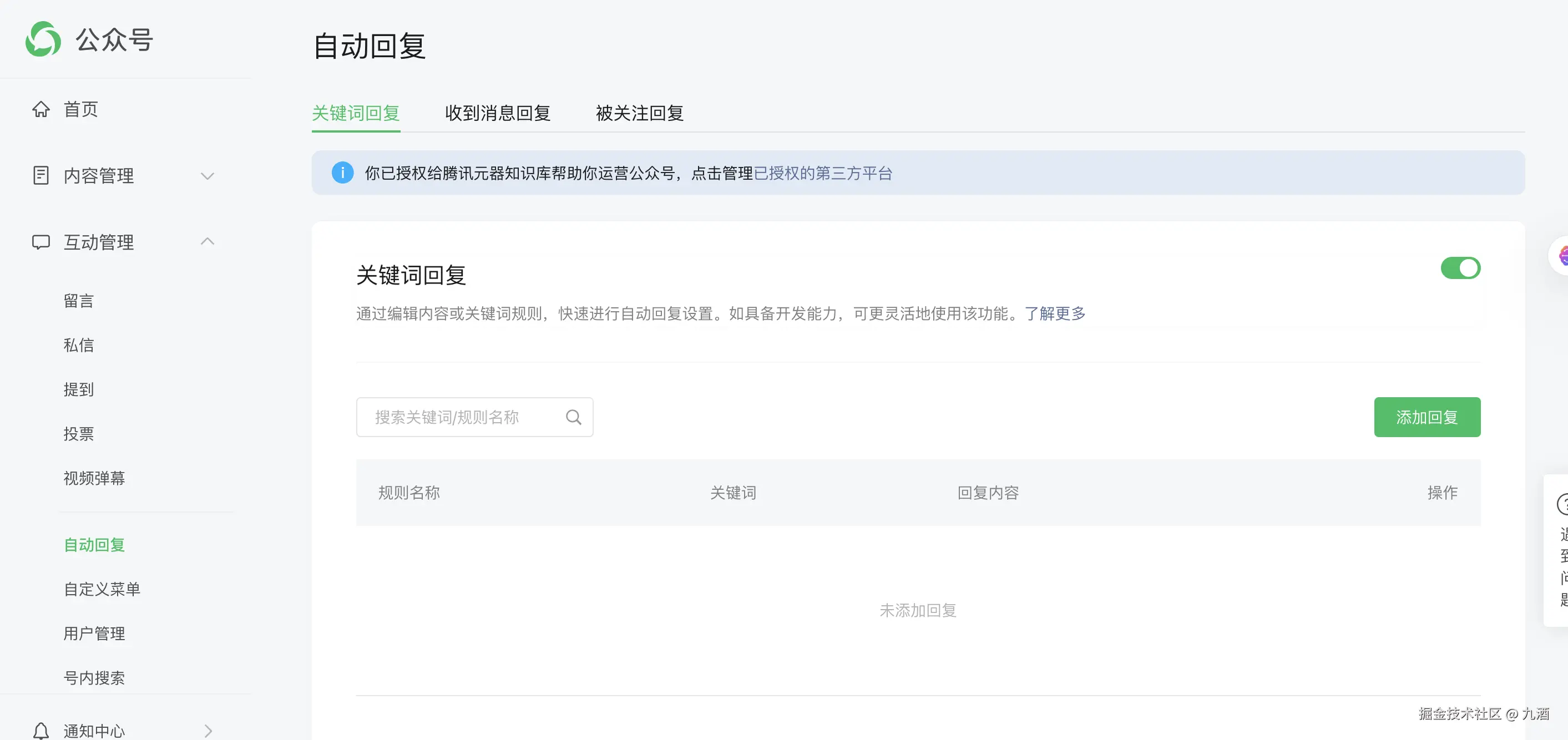Open the 了解更多 link
The image size is (1568, 740).
pyautogui.click(x=1055, y=313)
